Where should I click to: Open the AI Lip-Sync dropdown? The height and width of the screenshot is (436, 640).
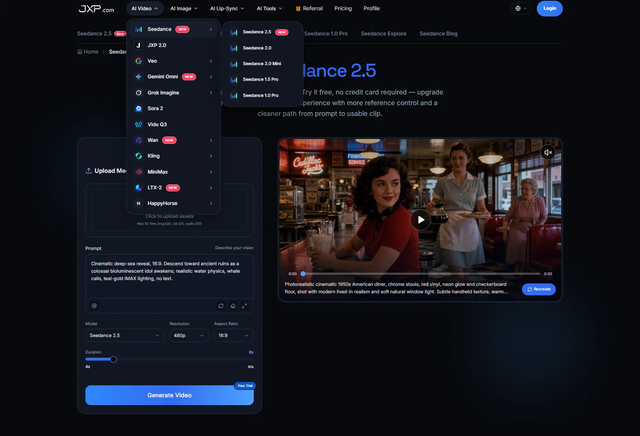pos(227,9)
